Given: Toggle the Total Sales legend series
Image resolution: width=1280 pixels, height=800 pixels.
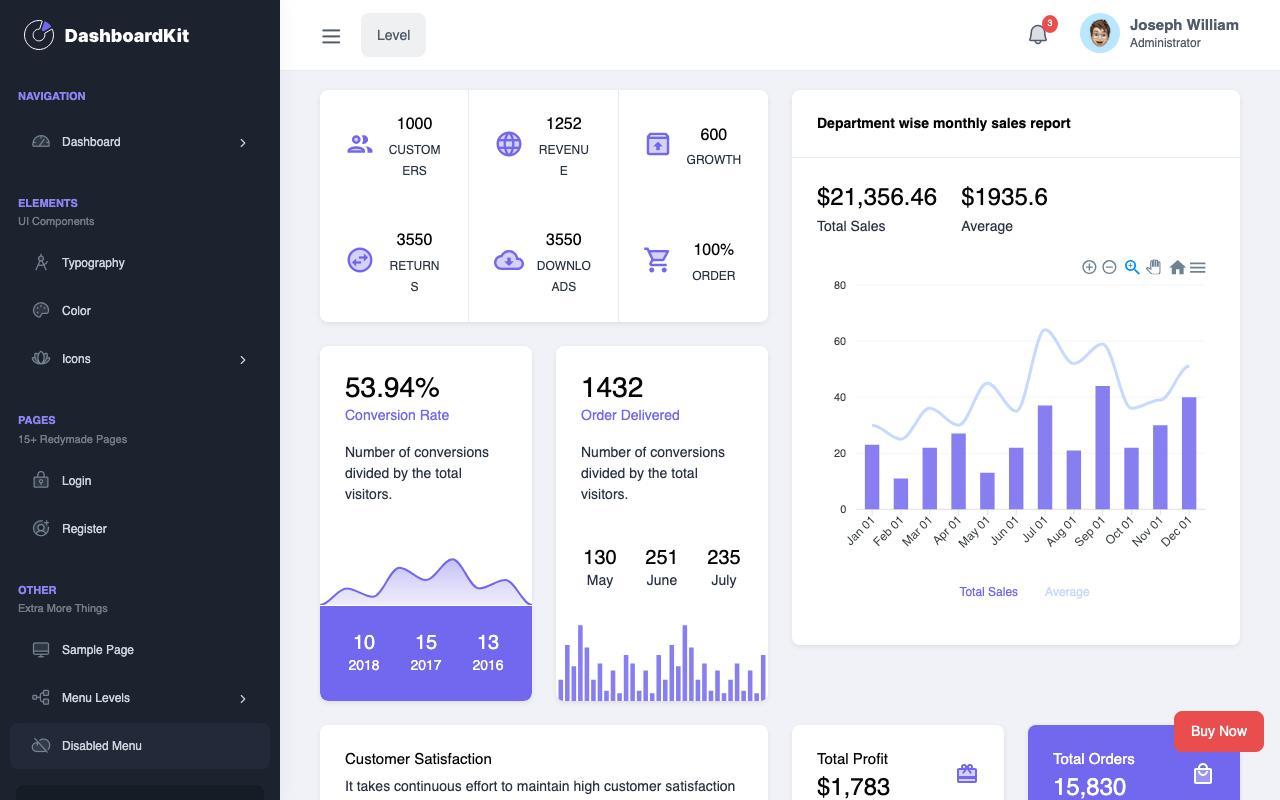Looking at the screenshot, I should click(x=988, y=592).
